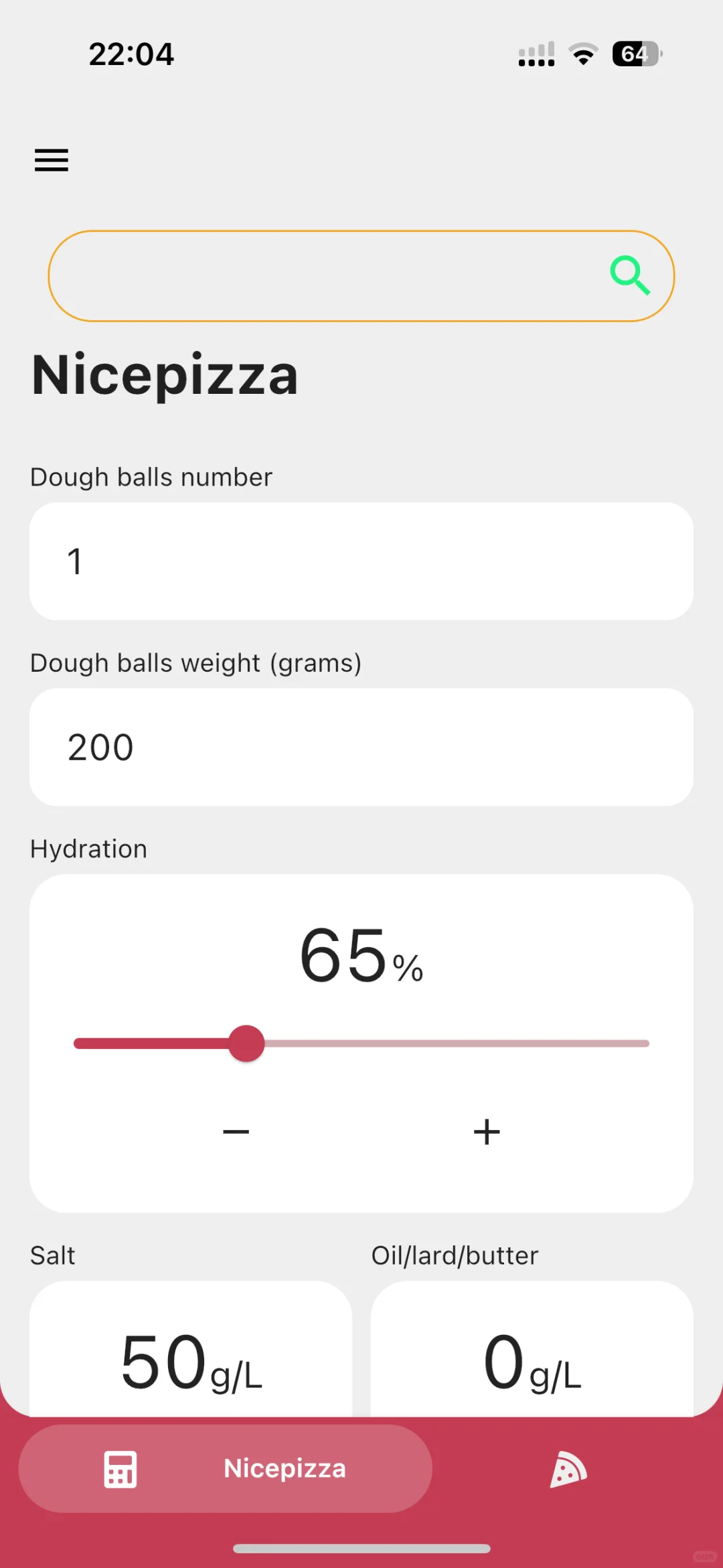Click the unfilled hydration slider track
723x1568 pixels.
point(455,1044)
